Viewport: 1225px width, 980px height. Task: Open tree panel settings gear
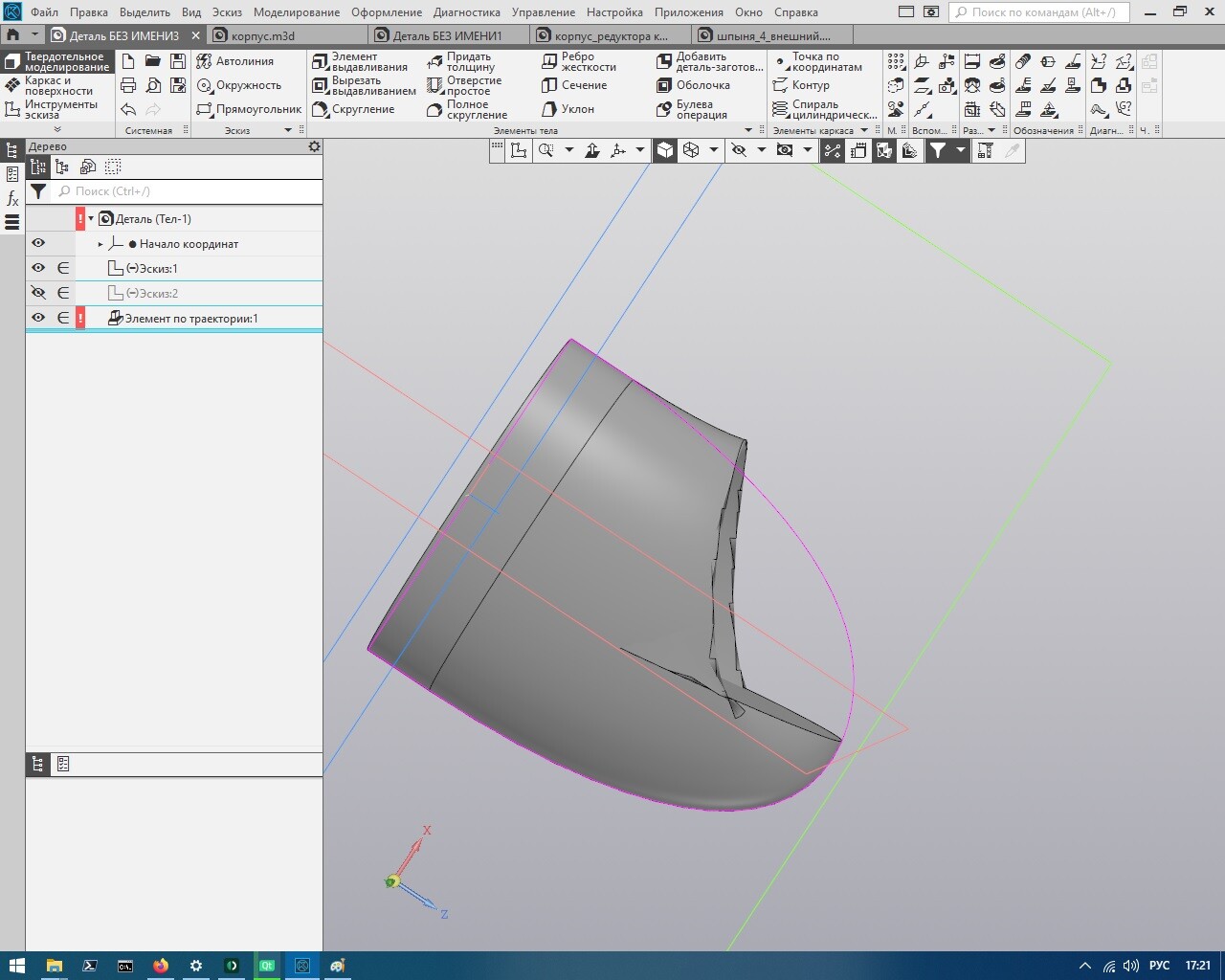pos(314,146)
